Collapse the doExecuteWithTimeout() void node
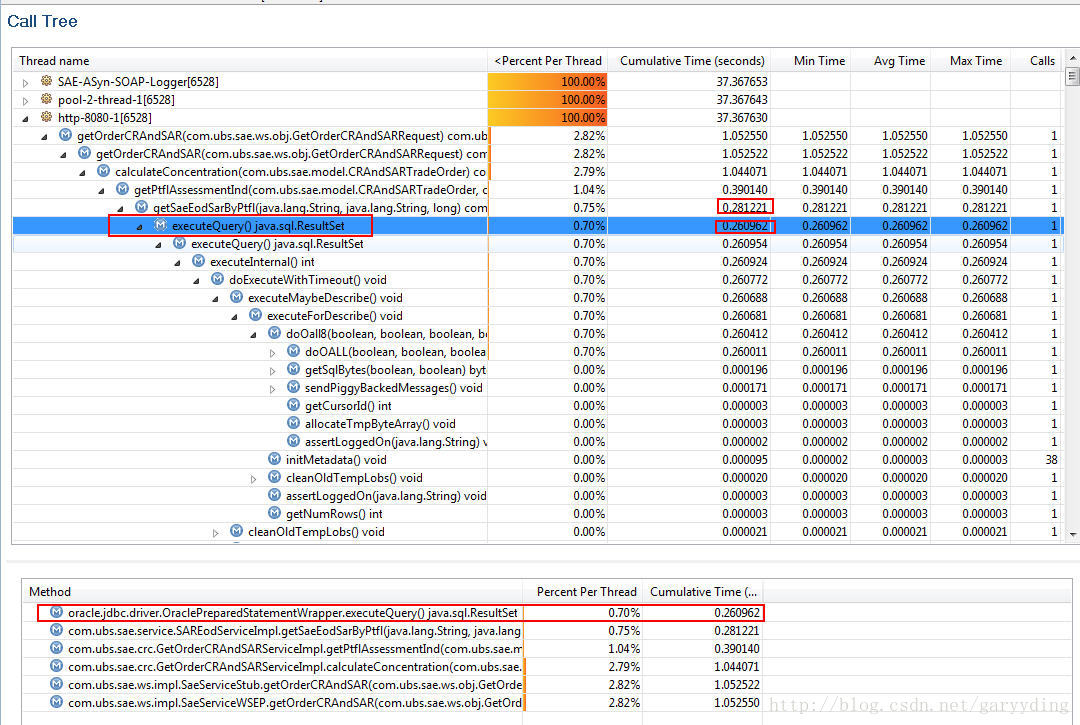The image size is (1080, 725). click(197, 280)
